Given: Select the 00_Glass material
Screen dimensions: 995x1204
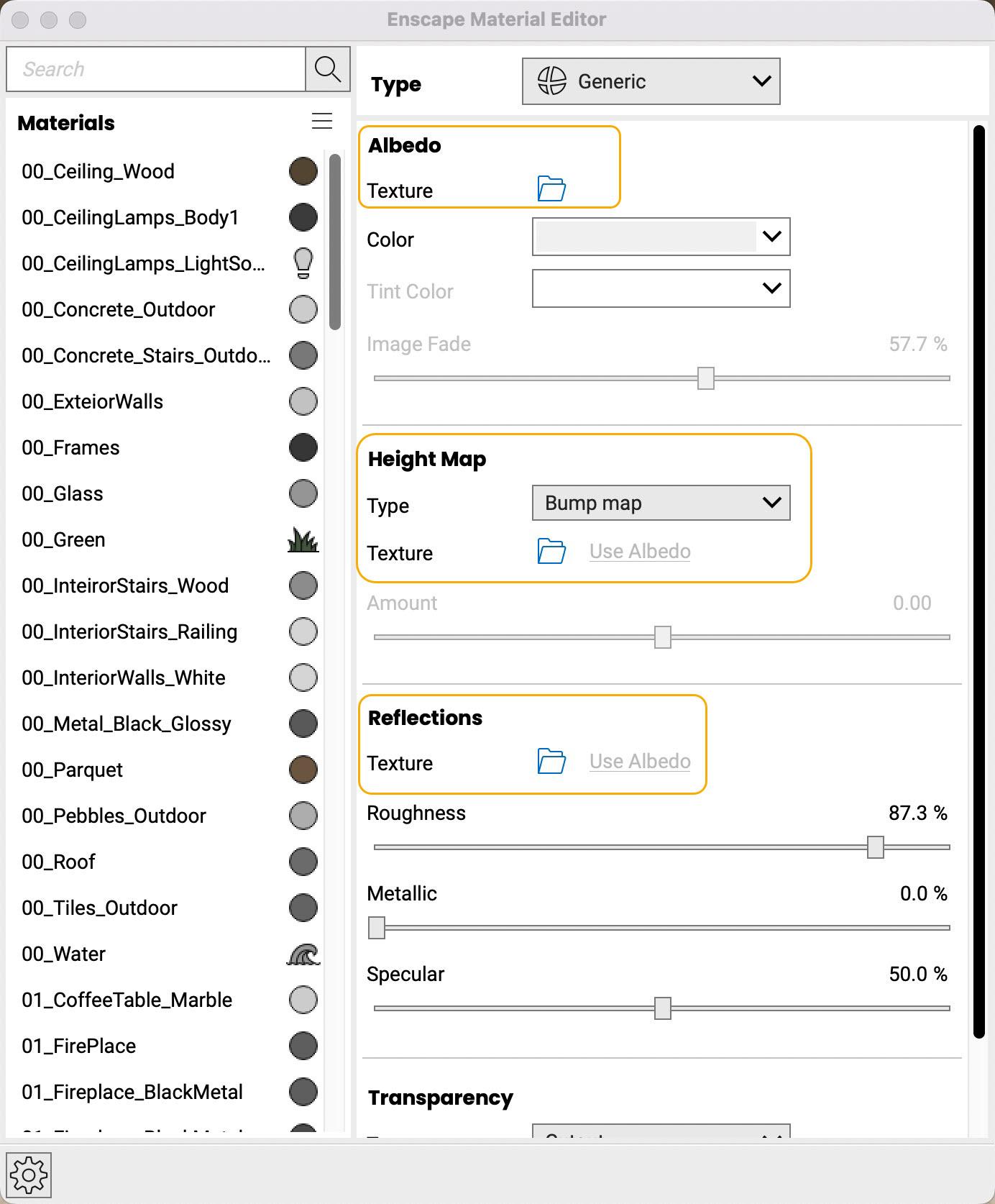Looking at the screenshot, I should 63,493.
